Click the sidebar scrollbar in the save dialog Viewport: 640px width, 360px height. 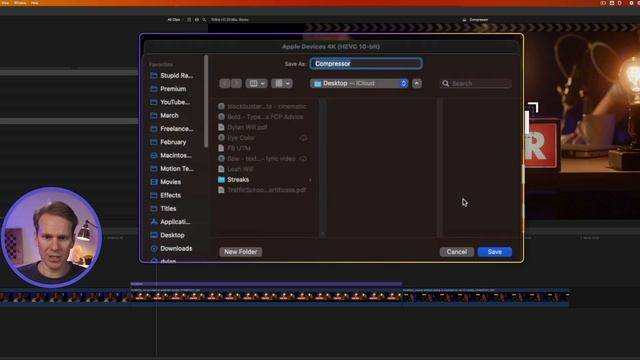(x=206, y=101)
